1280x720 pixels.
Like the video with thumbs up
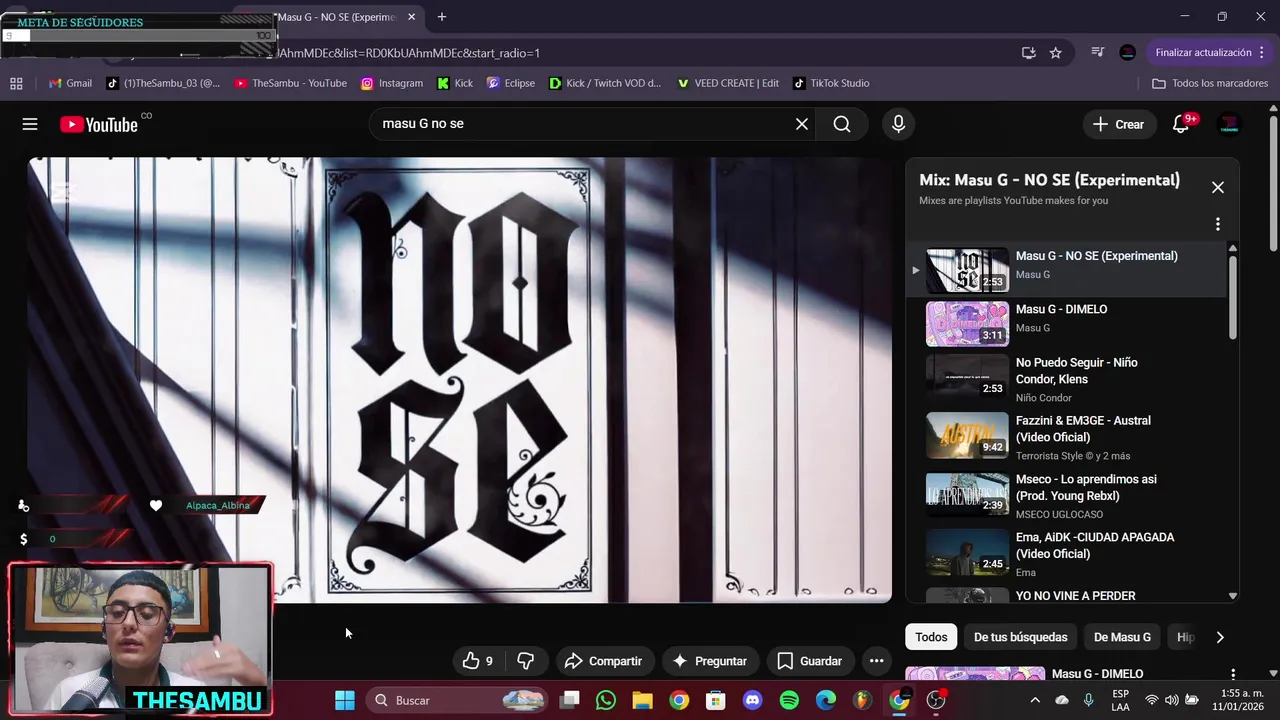(x=478, y=661)
